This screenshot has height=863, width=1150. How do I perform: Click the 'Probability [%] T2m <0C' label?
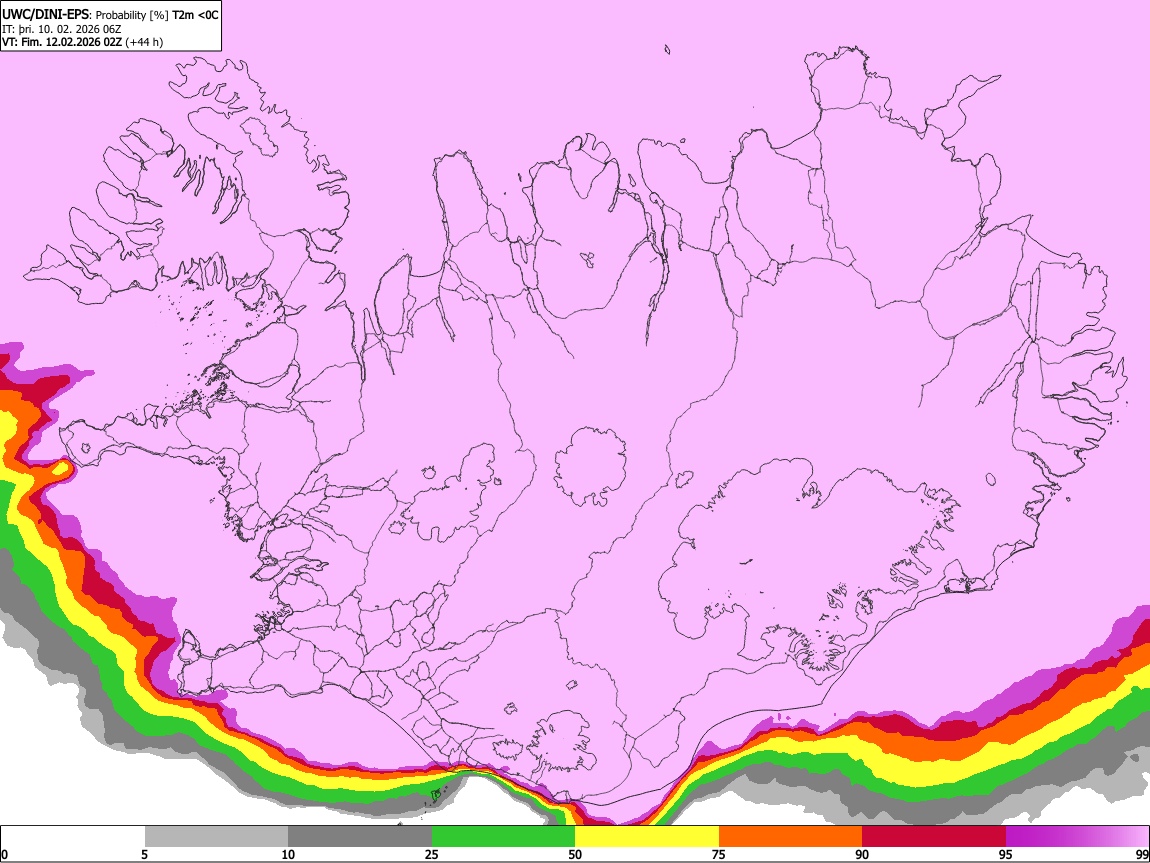pos(157,15)
